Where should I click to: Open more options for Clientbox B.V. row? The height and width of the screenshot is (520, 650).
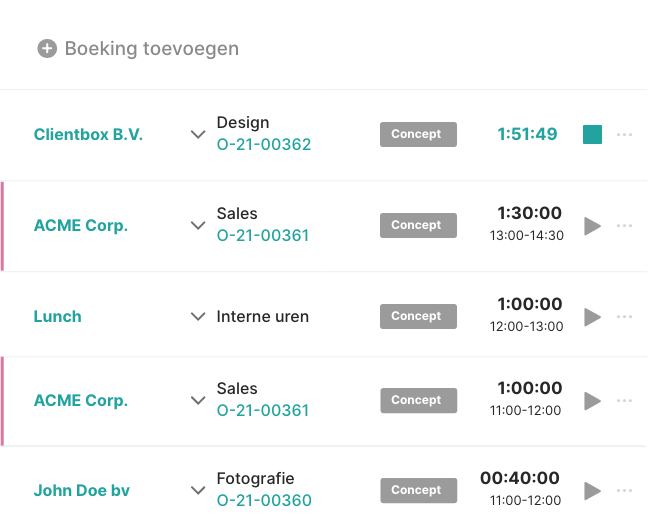(x=625, y=134)
